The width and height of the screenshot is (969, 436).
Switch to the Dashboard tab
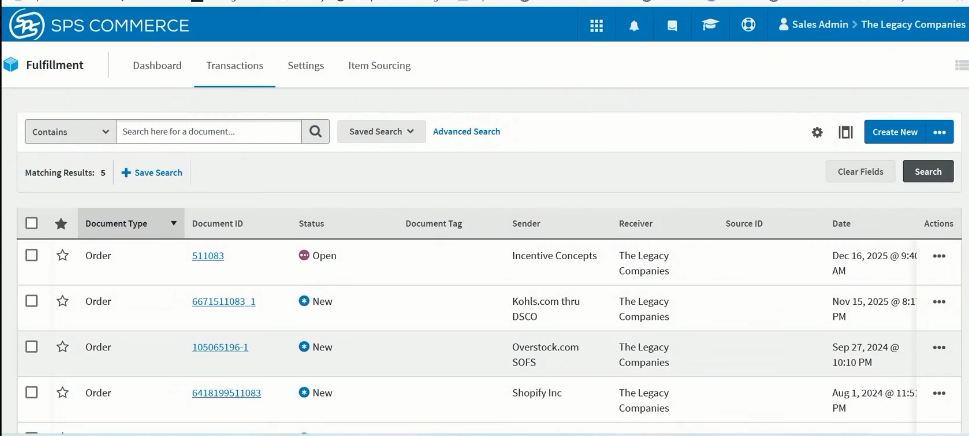tap(157, 65)
